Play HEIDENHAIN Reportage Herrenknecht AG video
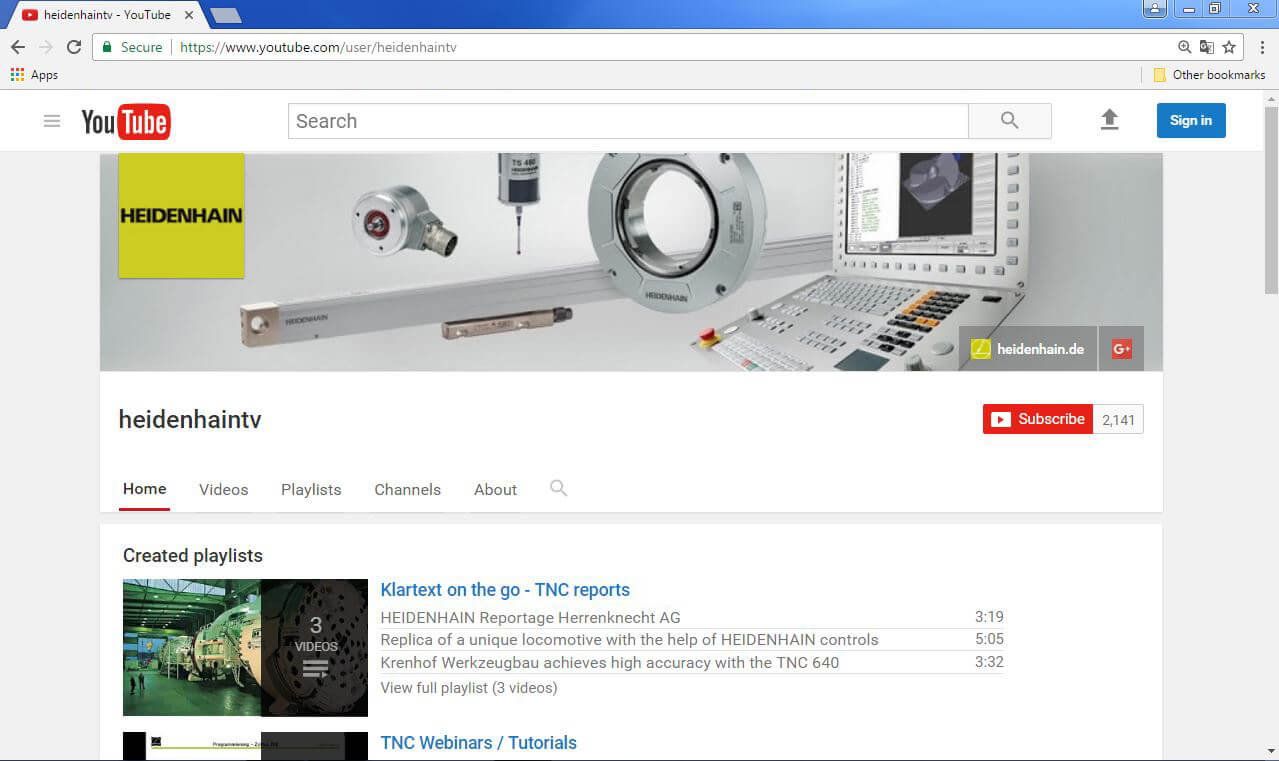The height and width of the screenshot is (761, 1279). (x=530, y=617)
